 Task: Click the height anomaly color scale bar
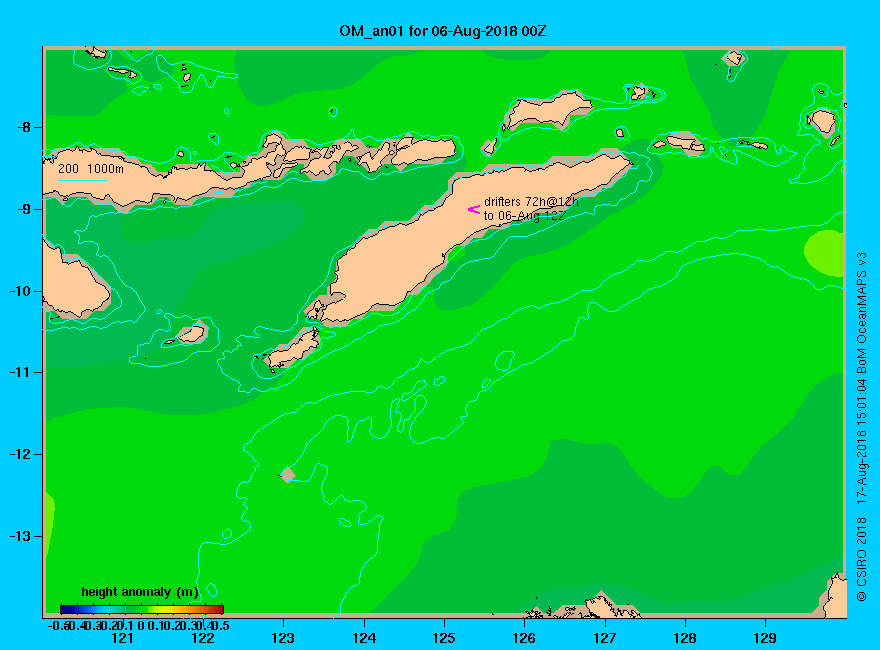(x=142, y=609)
